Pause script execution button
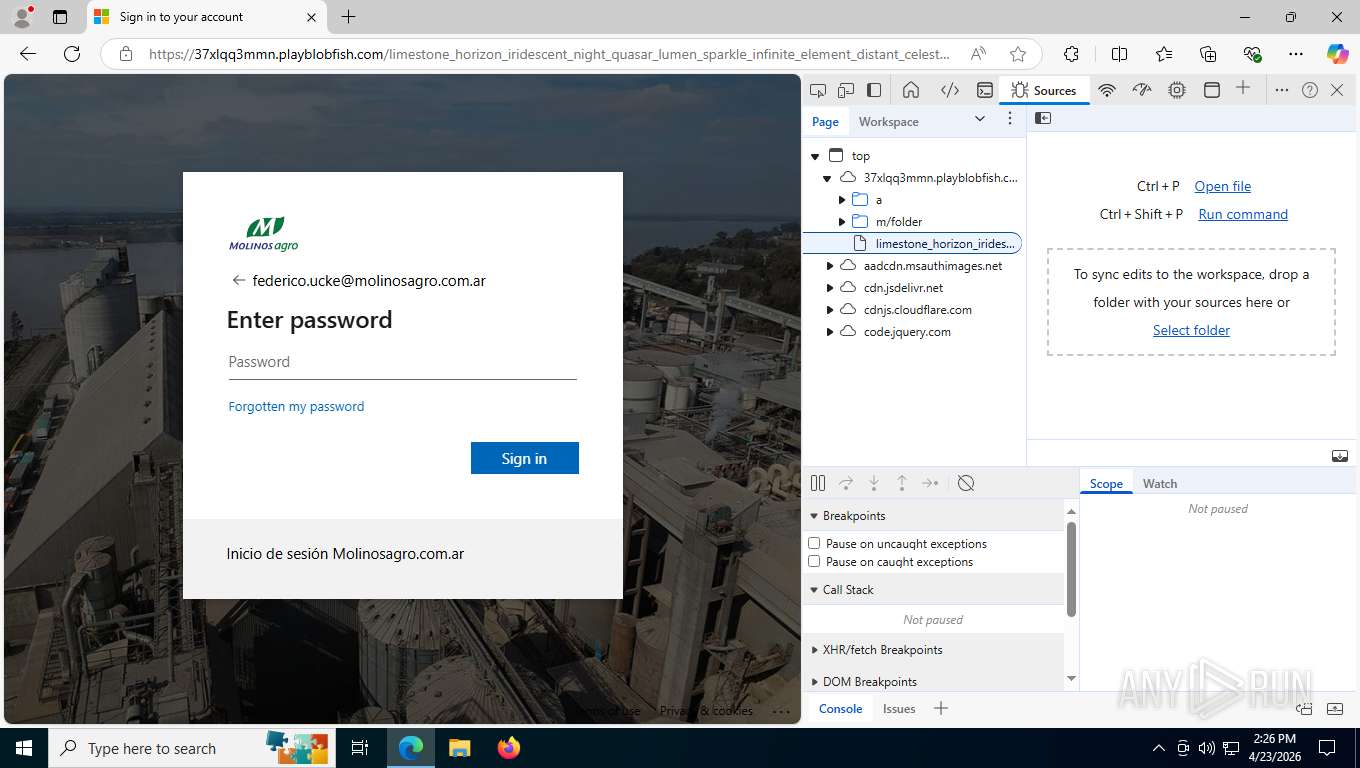Image resolution: width=1360 pixels, height=768 pixels. pyautogui.click(x=818, y=483)
